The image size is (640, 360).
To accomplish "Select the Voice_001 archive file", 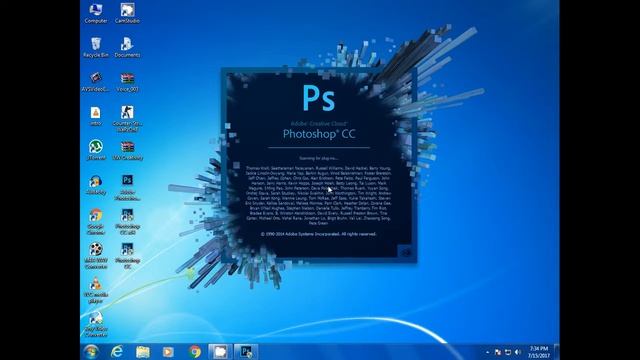I will [x=127, y=82].
